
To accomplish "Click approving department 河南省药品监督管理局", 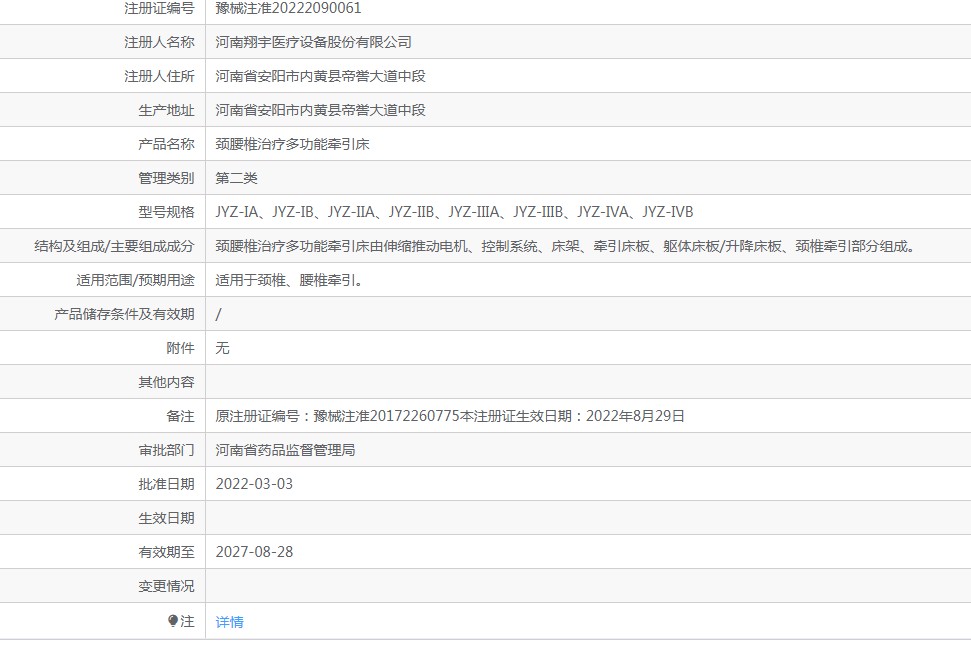I will tap(285, 450).
